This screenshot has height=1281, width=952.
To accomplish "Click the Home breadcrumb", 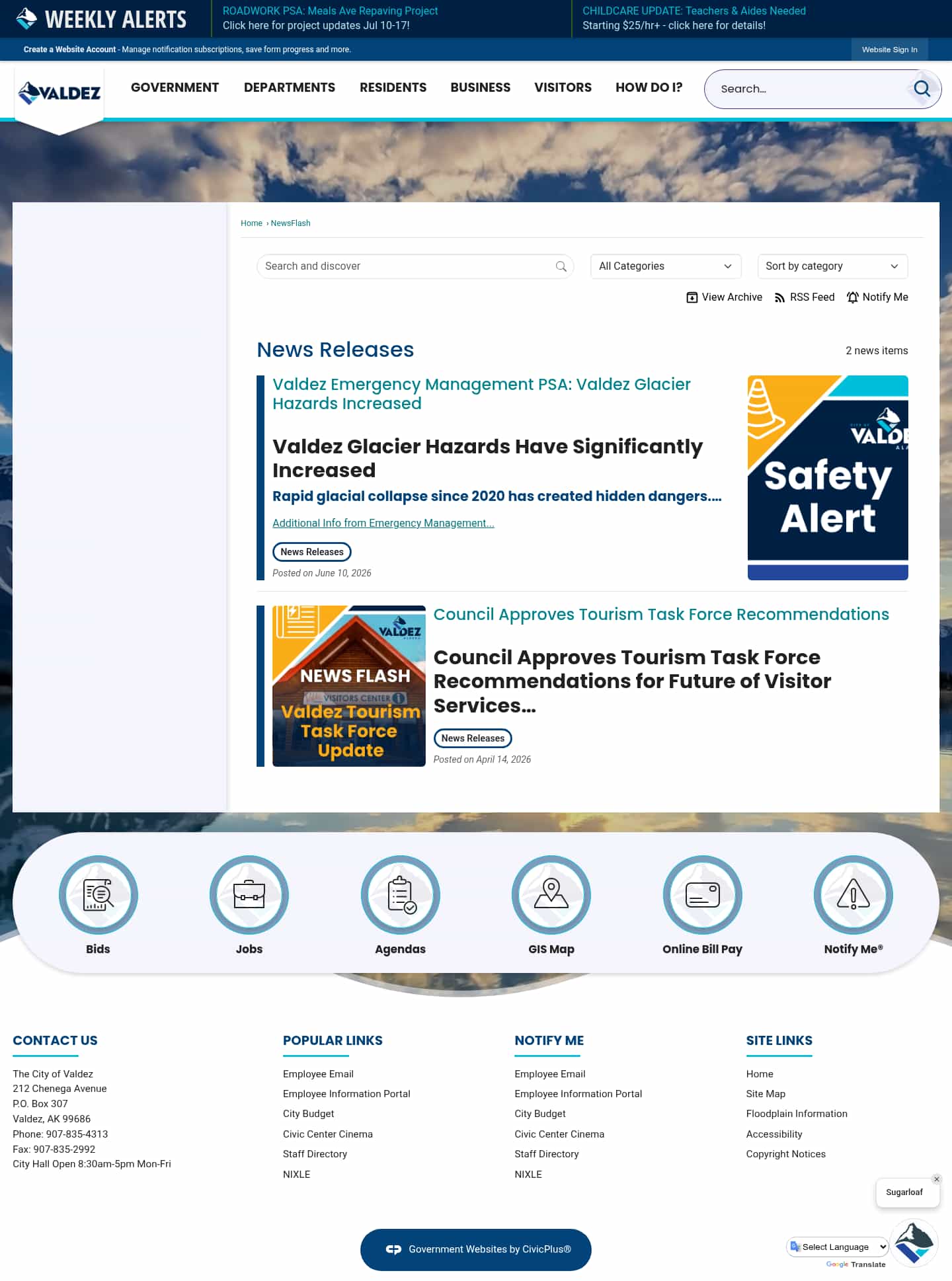I will click(251, 223).
